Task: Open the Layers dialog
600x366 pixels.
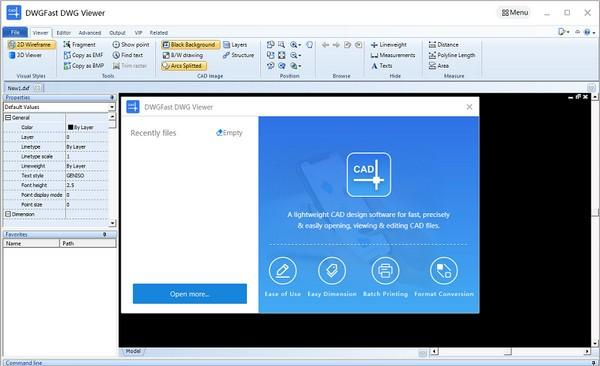Action: pos(235,45)
